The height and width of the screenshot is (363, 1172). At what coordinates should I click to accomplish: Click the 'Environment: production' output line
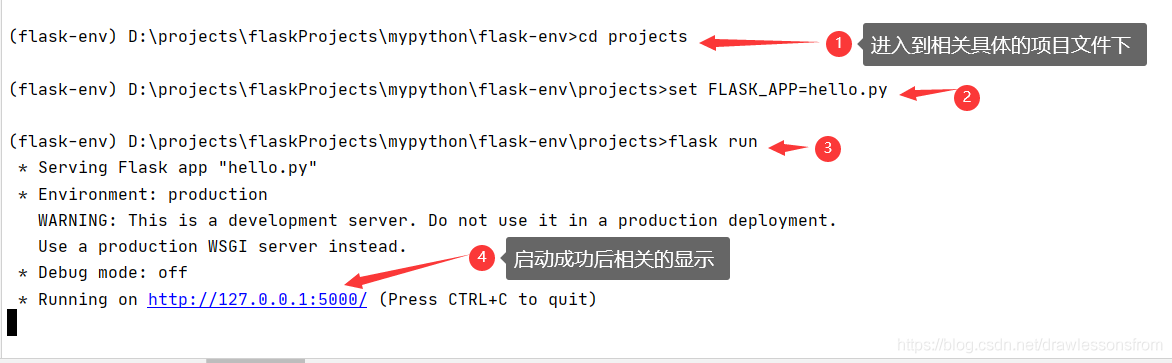(143, 195)
